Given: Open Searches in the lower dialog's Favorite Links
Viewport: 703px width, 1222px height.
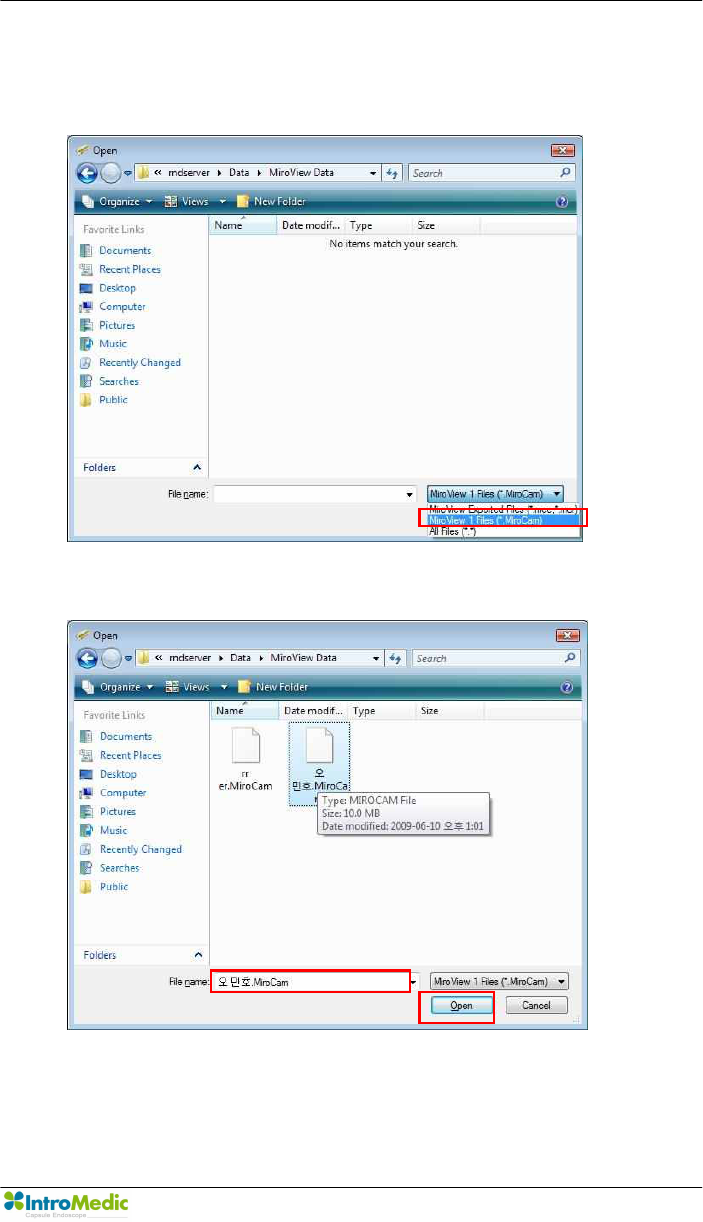Looking at the screenshot, I should [x=119, y=868].
